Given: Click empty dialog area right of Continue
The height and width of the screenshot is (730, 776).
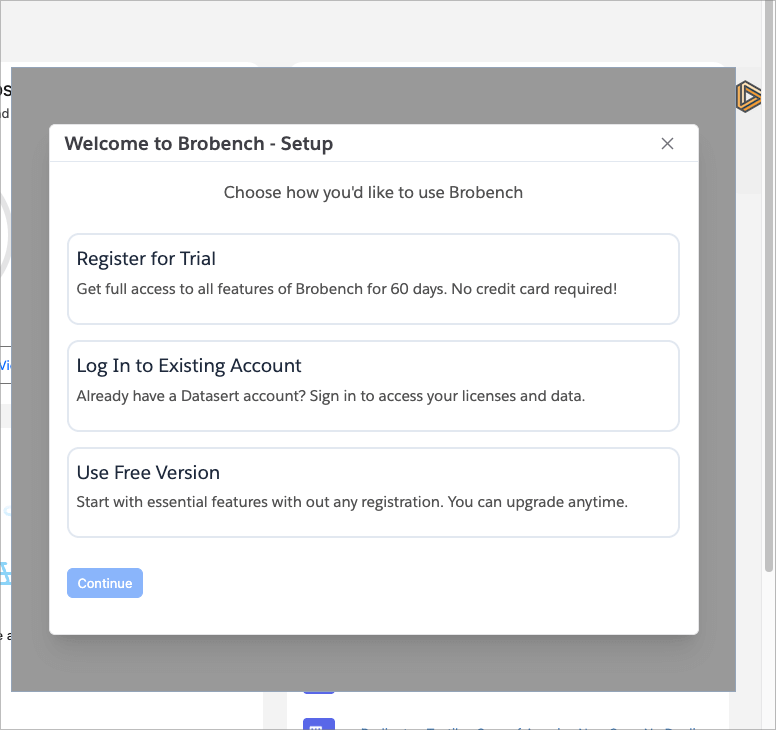Looking at the screenshot, I should click(x=420, y=583).
